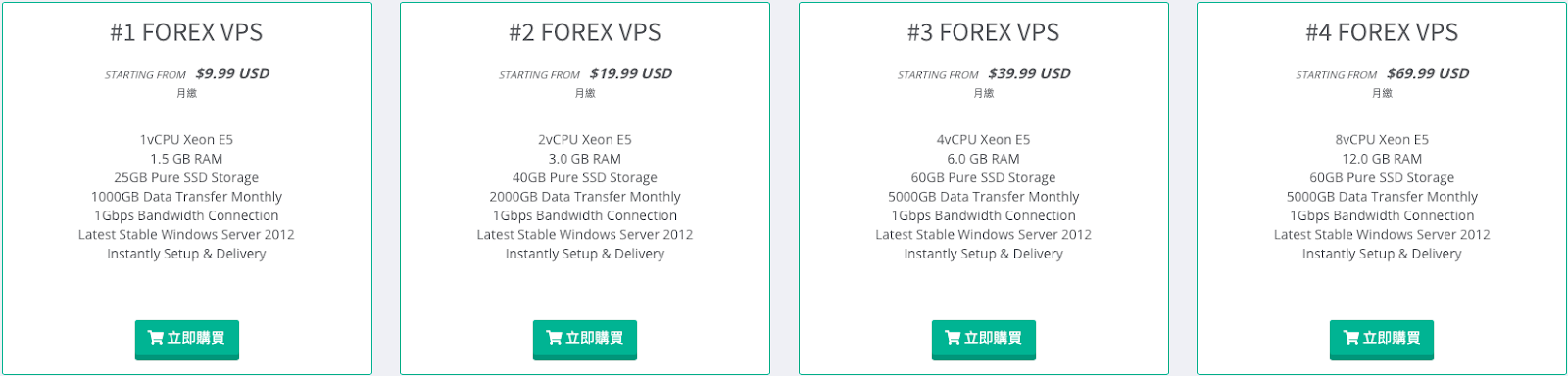Click the 6.0 GB RAM spec line
Screen dimensions: 1568x376
coord(983,159)
